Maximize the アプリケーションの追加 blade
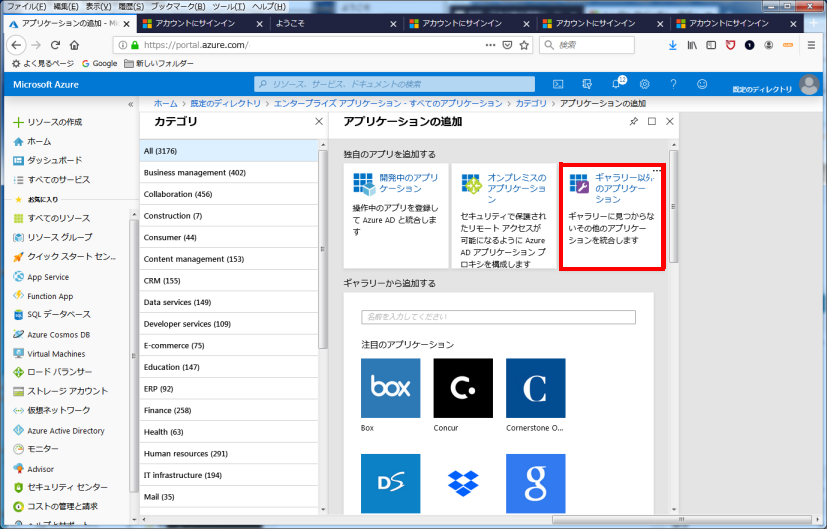 tap(652, 121)
